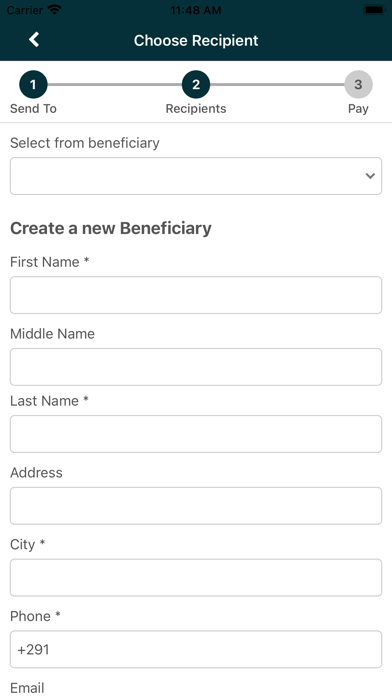The image size is (392, 696).
Task: Tap the Choose Recipient header title
Action: (x=196, y=40)
